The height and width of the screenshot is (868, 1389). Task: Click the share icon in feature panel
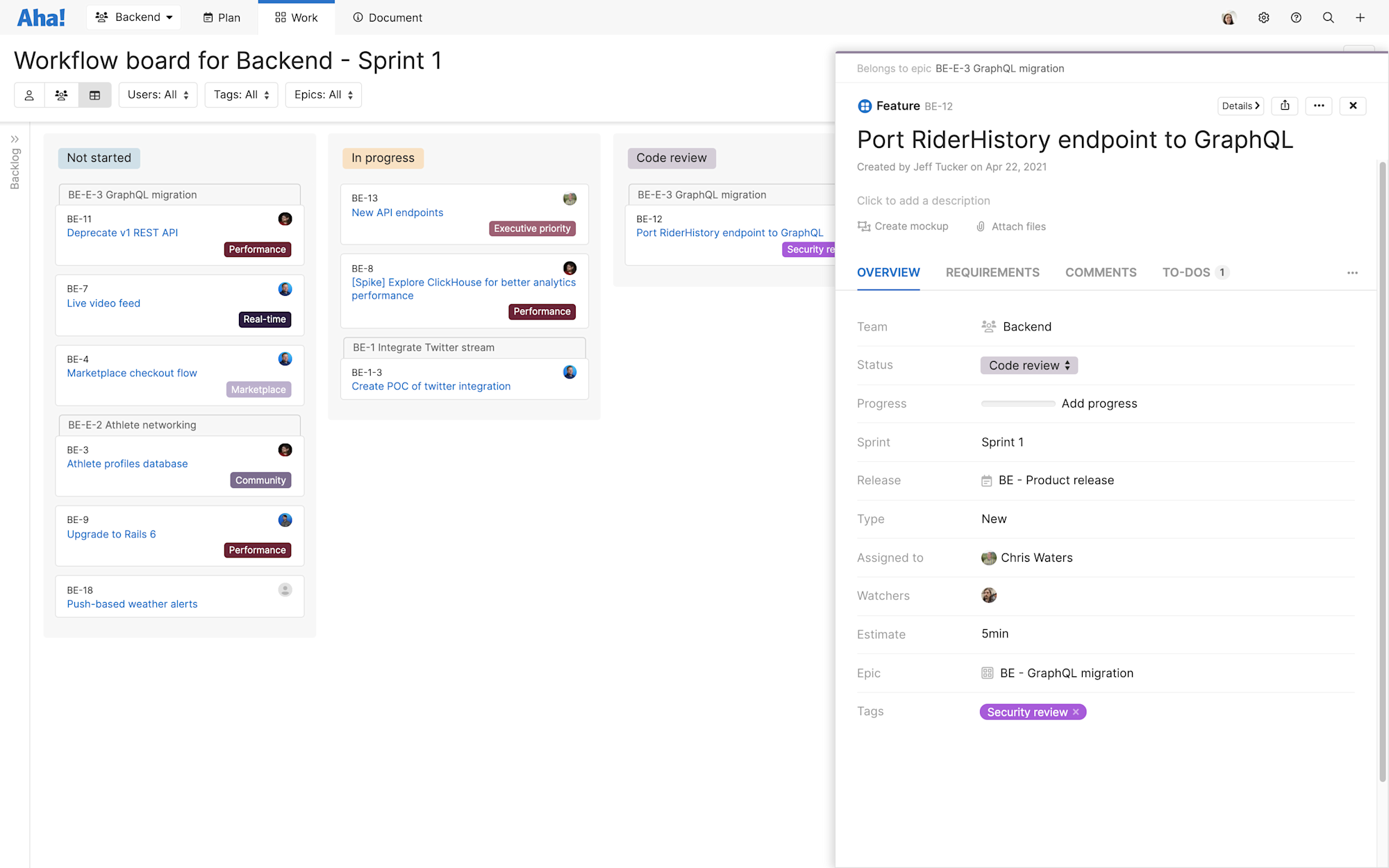pyautogui.click(x=1285, y=106)
